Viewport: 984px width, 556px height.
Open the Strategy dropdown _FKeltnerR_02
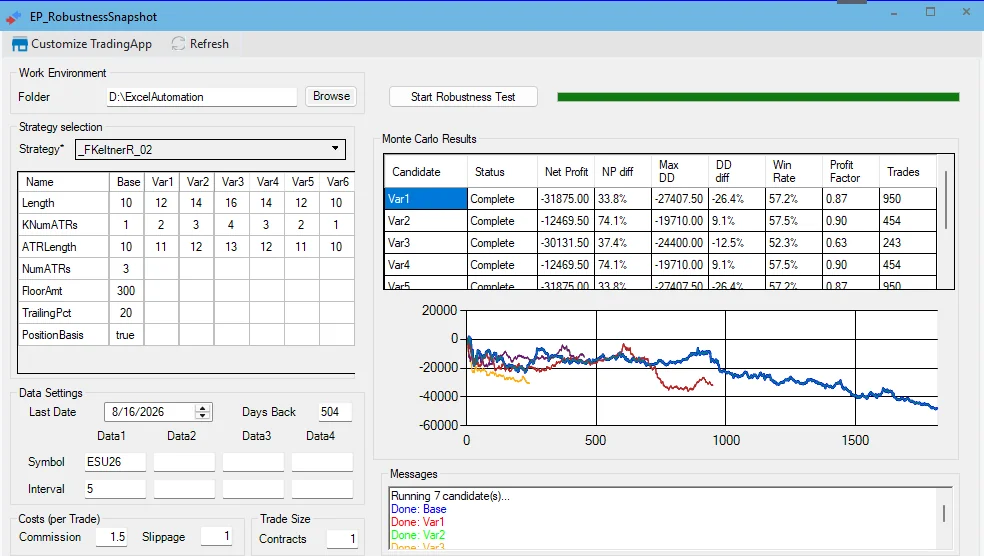(x=210, y=149)
